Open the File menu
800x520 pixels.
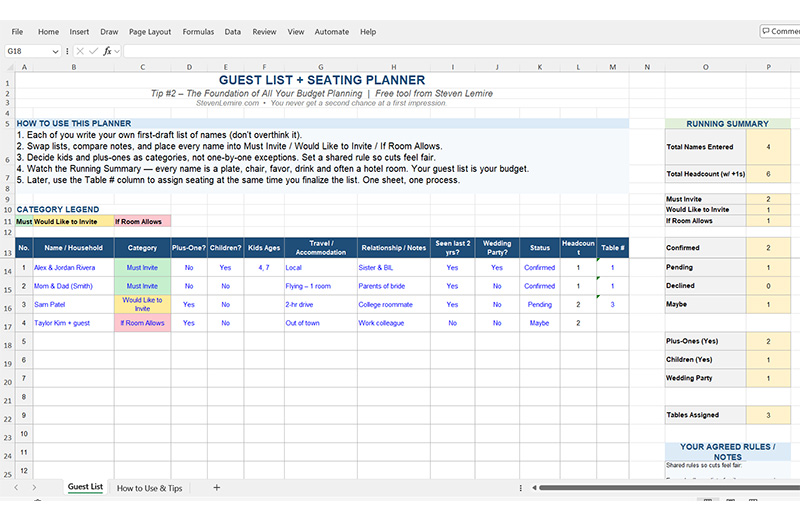tap(17, 32)
